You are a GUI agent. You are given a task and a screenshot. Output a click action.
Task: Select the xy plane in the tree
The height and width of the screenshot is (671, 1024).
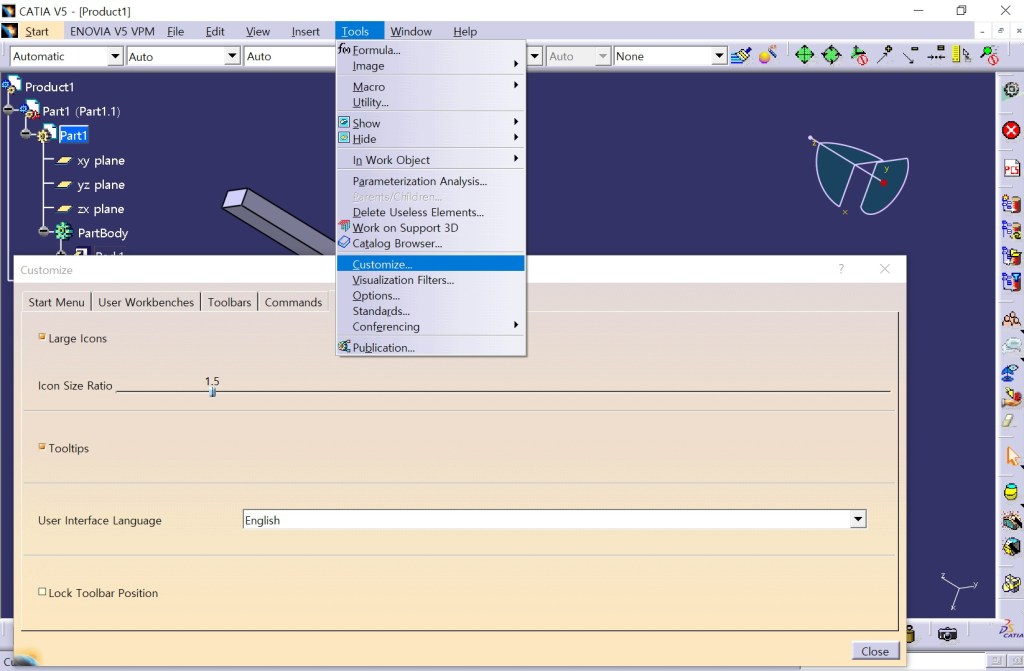coord(100,160)
